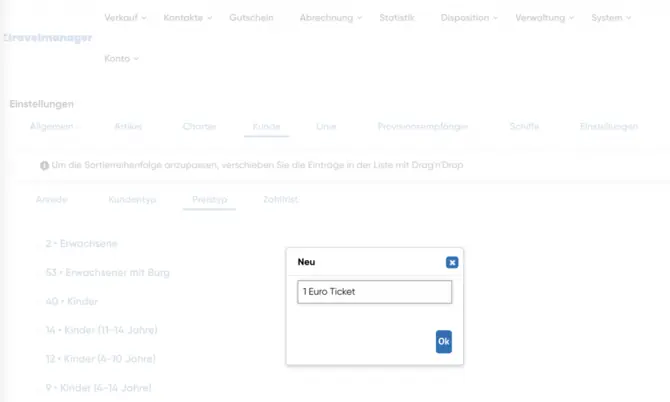Open the Verkauf dropdown menu
The width and height of the screenshot is (670, 402).
point(125,18)
